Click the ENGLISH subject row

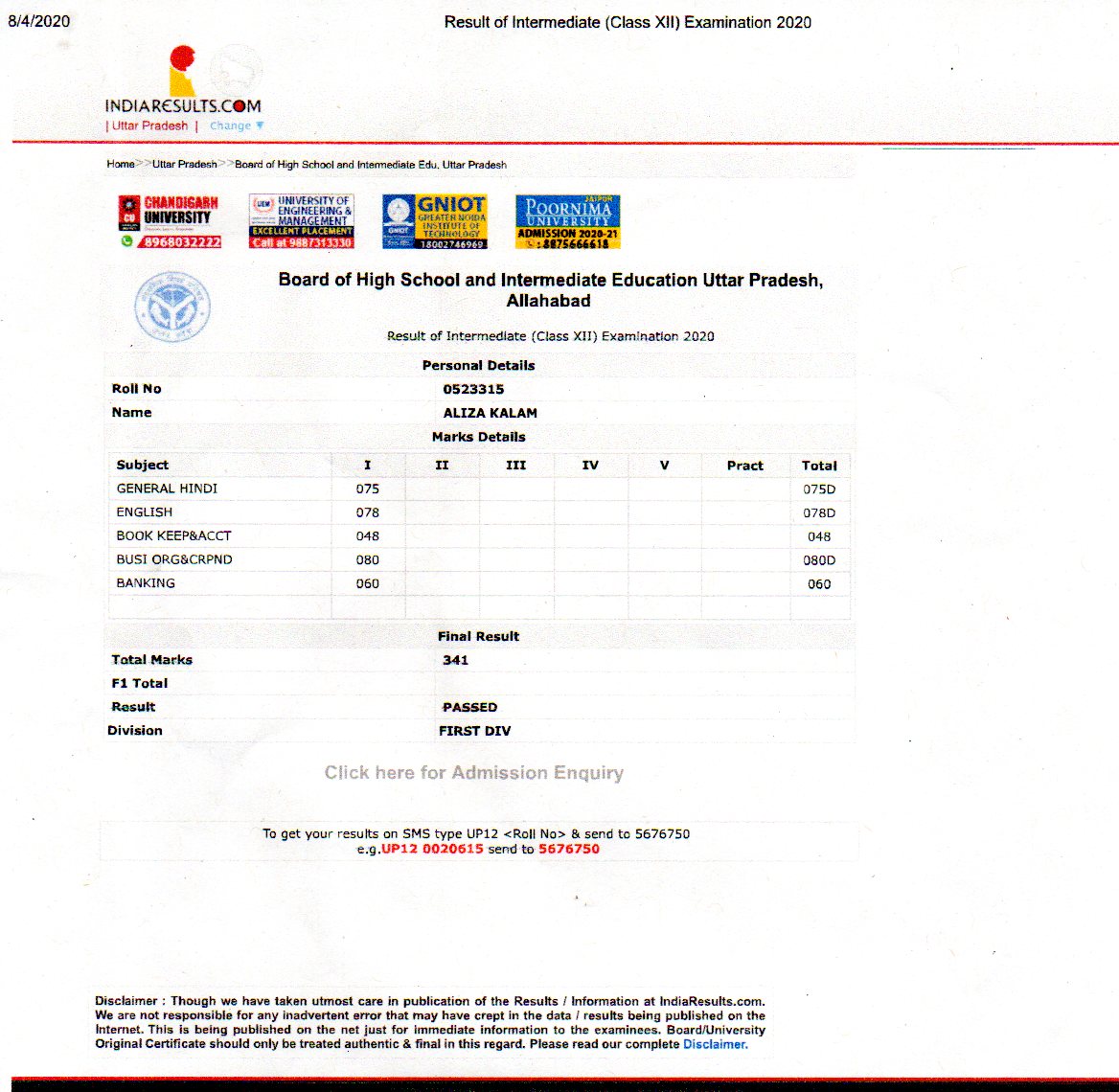point(479,512)
